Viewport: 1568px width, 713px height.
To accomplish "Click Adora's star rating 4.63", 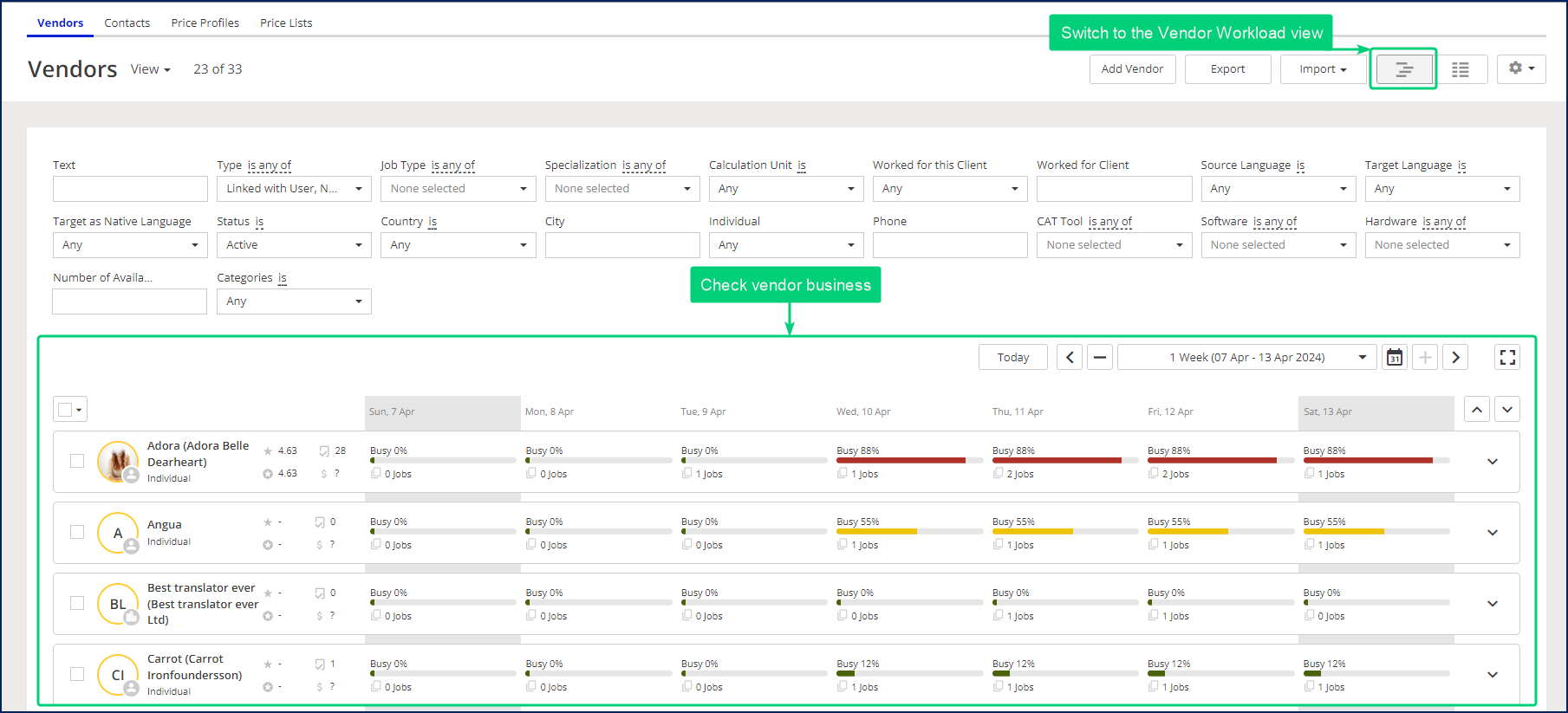I will coord(280,450).
